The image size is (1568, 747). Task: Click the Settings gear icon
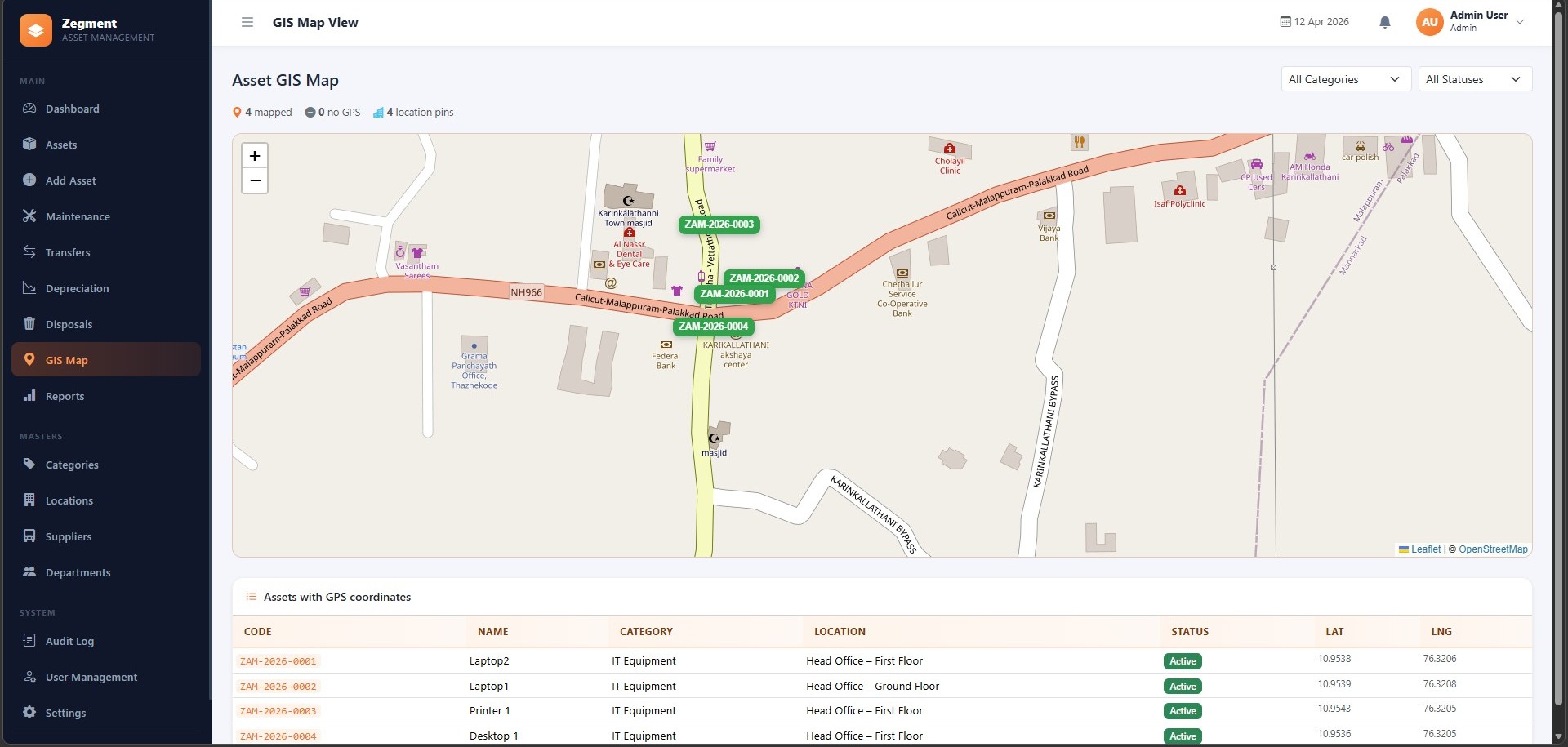coord(29,713)
